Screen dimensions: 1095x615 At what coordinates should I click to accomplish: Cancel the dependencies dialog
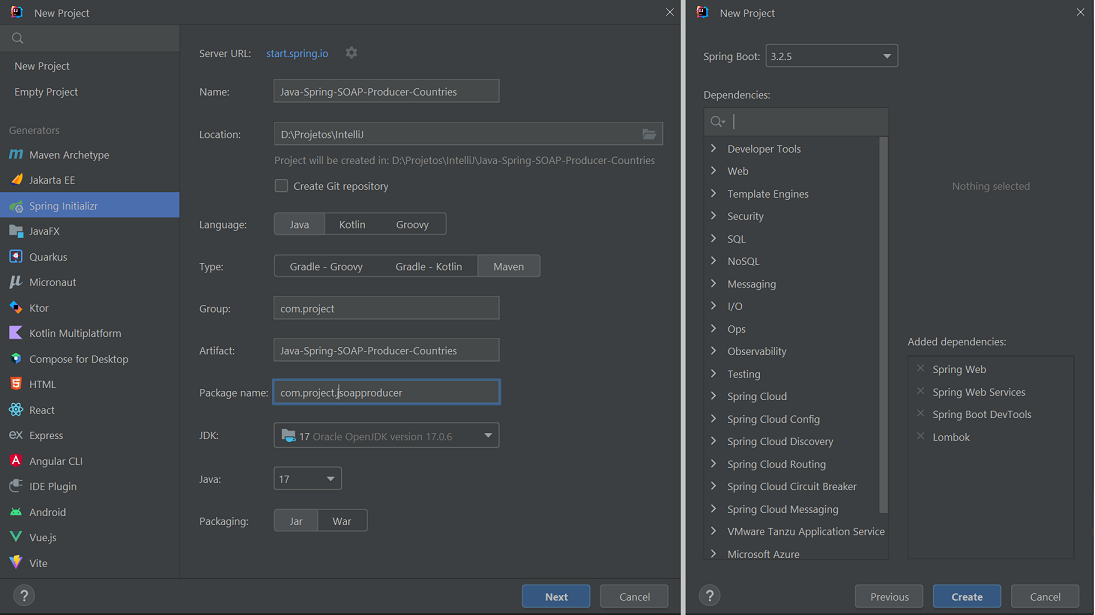click(x=1045, y=596)
